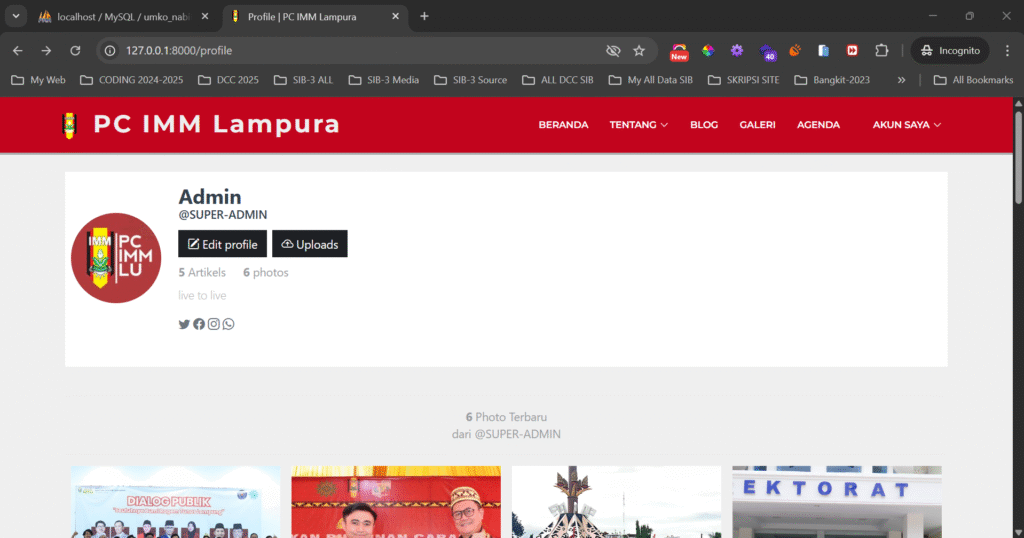This screenshot has height=538, width=1024.
Task: Open the EKTORAT building photo thumbnail
Action: (837, 502)
